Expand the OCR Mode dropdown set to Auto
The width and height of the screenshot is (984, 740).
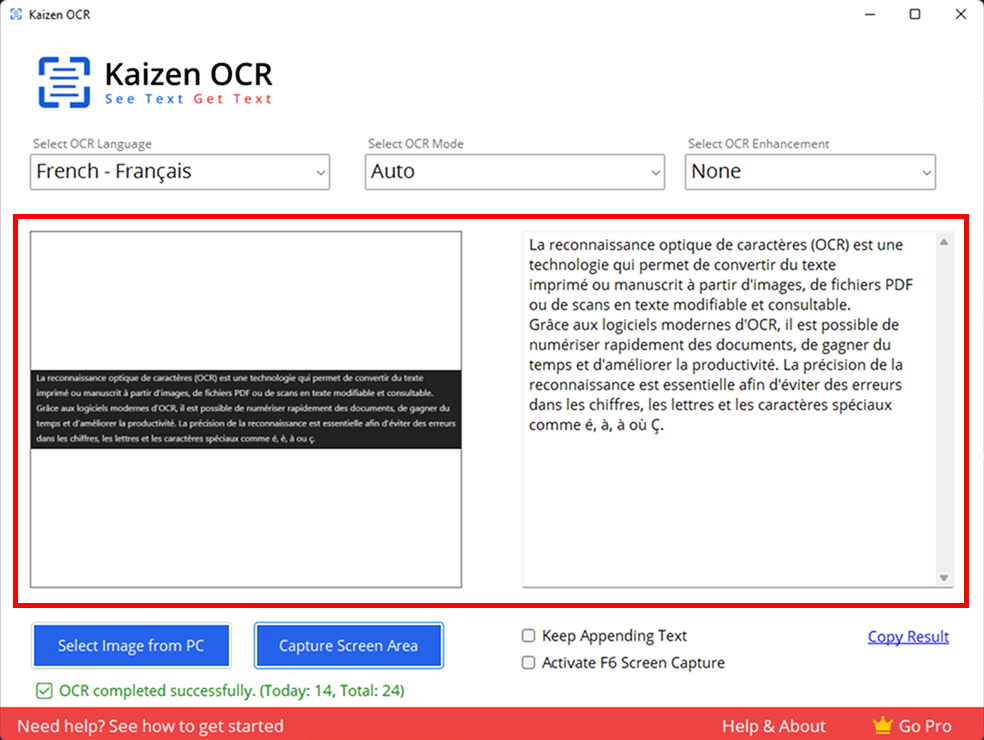(514, 172)
